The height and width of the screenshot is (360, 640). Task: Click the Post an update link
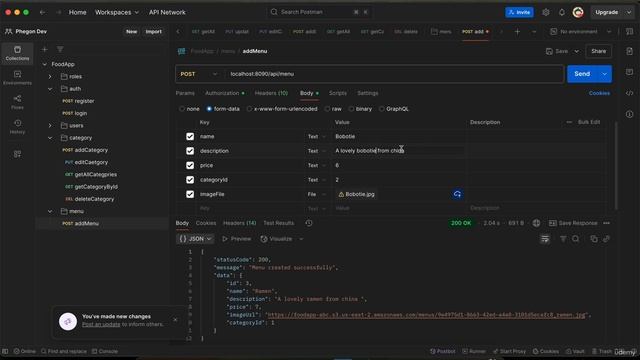tap(101, 324)
